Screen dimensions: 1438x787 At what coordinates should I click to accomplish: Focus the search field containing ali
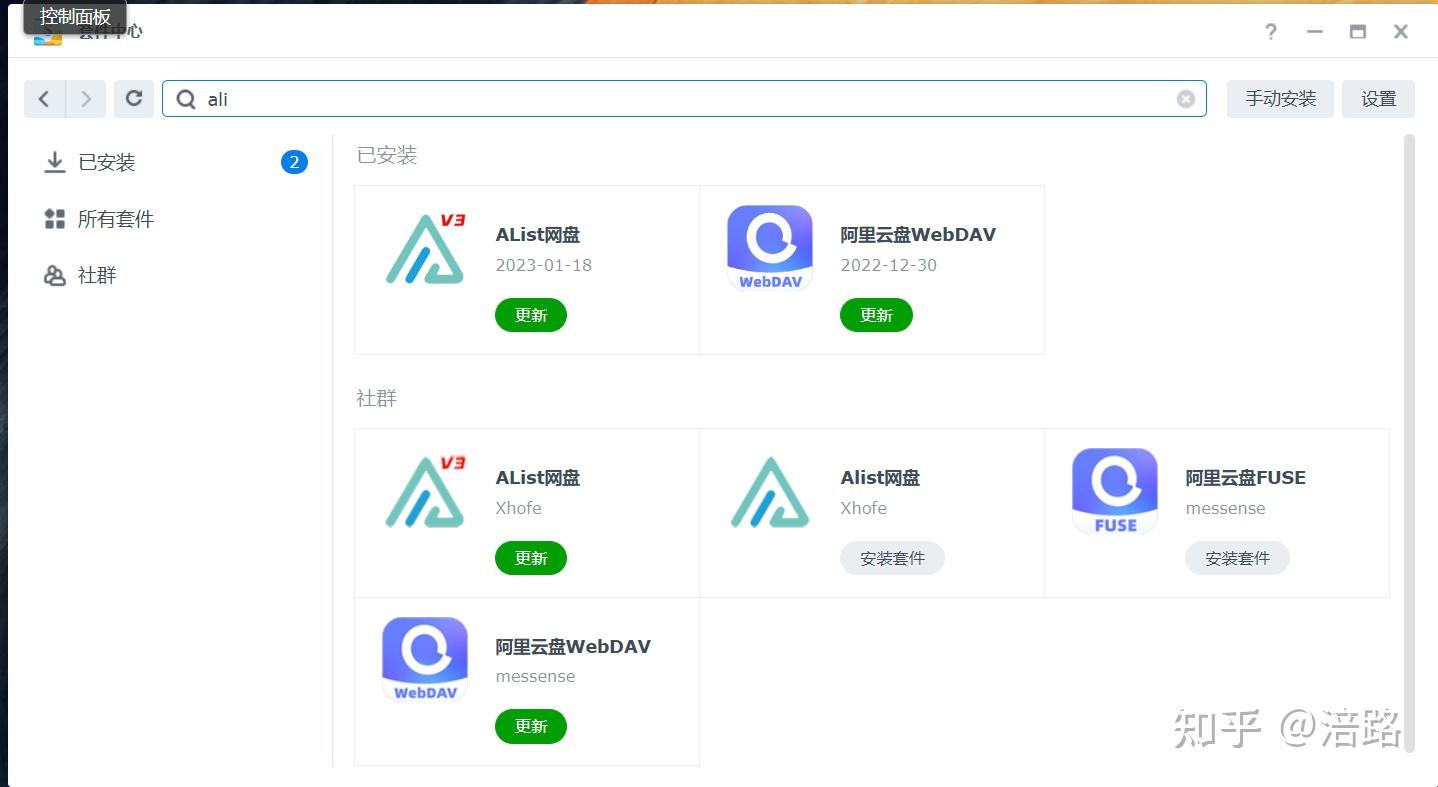coord(684,99)
